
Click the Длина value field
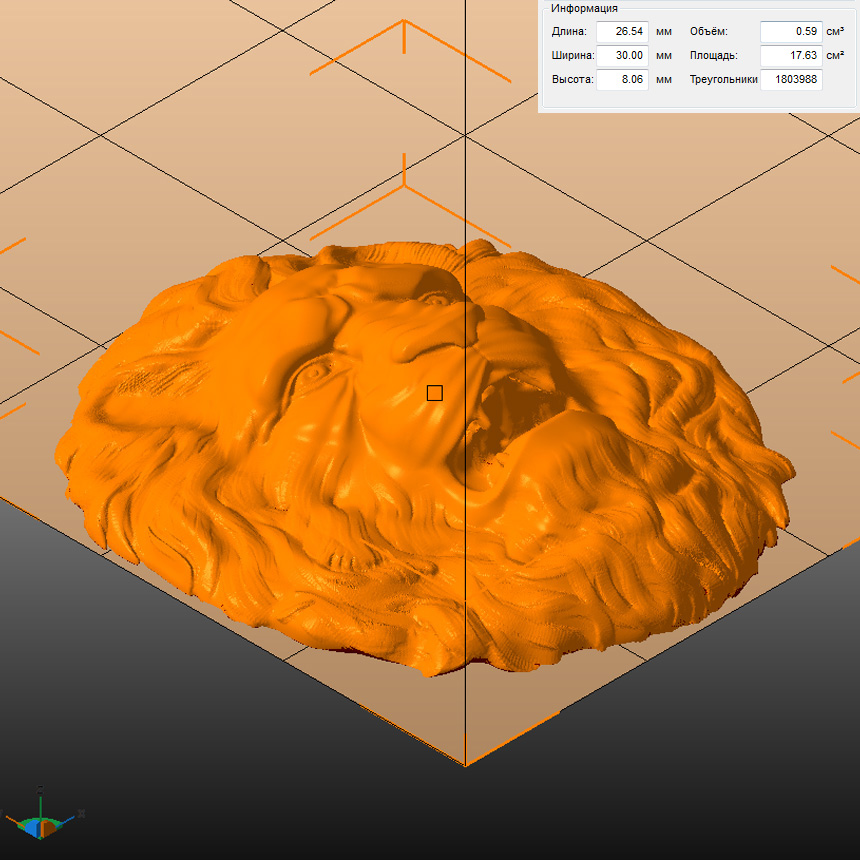click(622, 31)
